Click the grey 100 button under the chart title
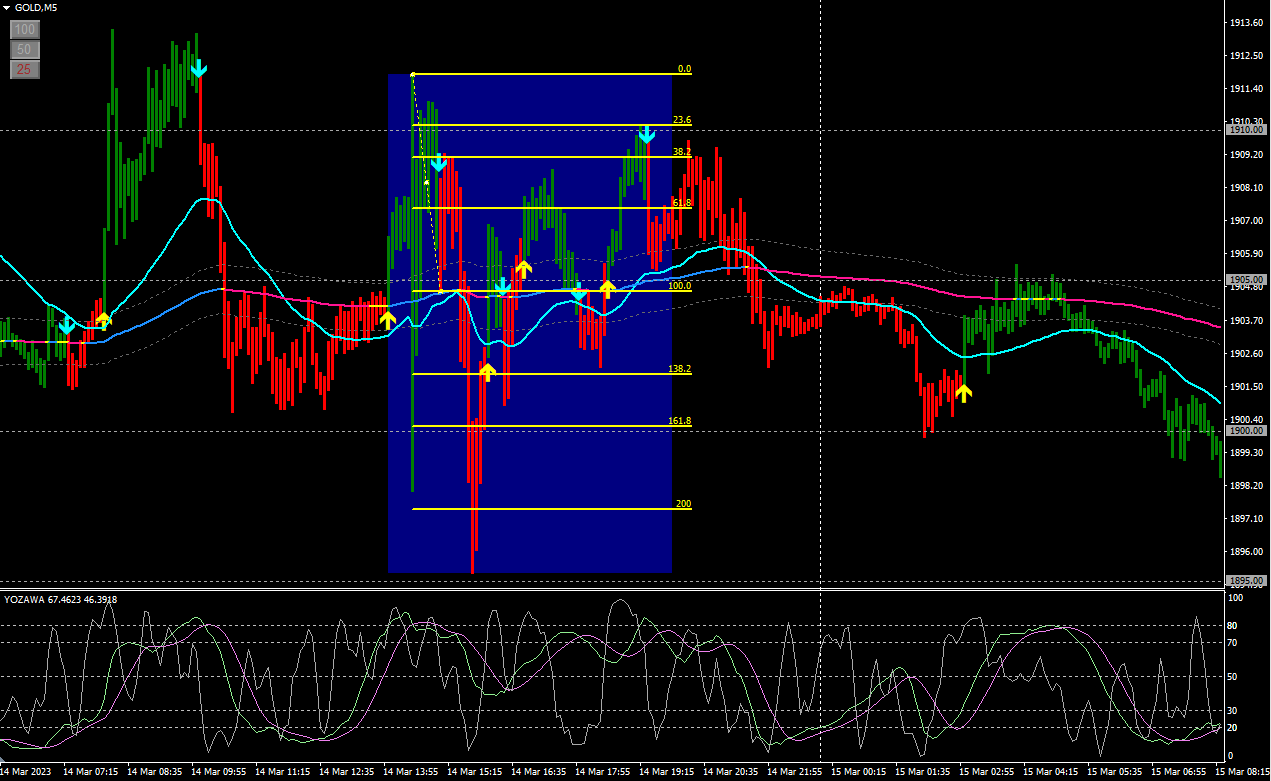Screen dimensions: 1271x781 coord(25,30)
